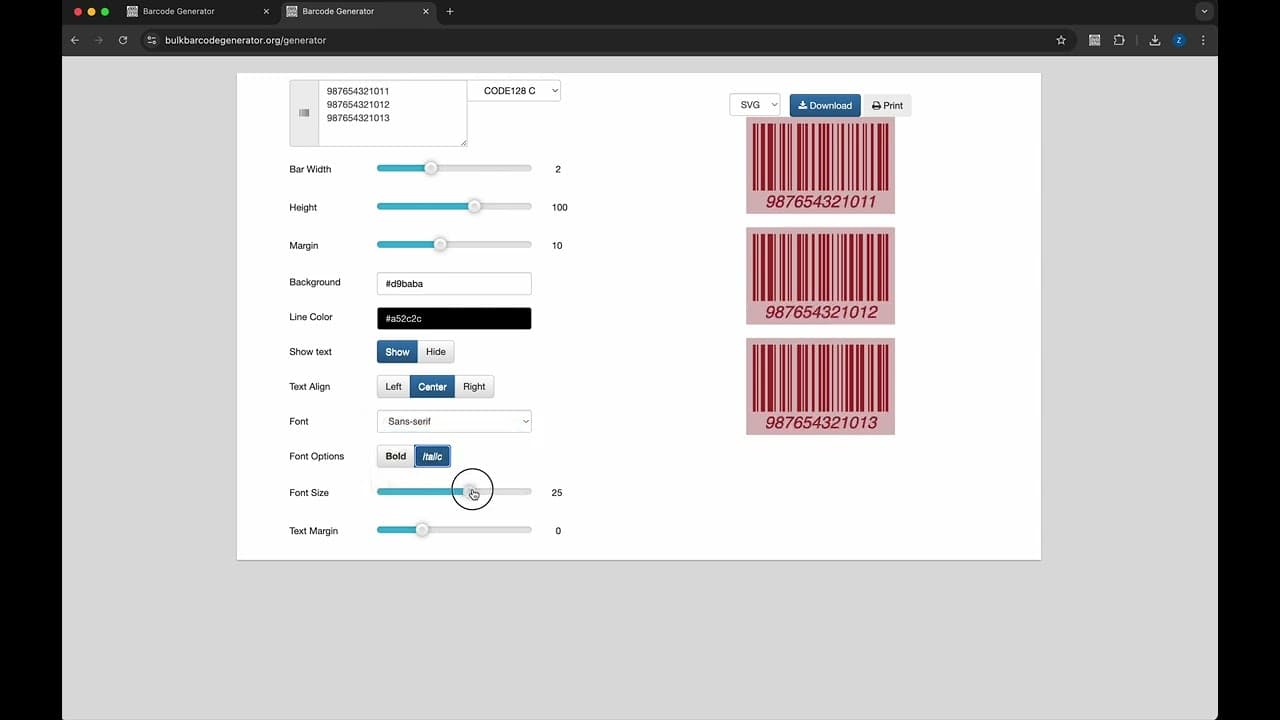The image size is (1280, 720).
Task: Toggle the Italic font option
Action: click(433, 456)
